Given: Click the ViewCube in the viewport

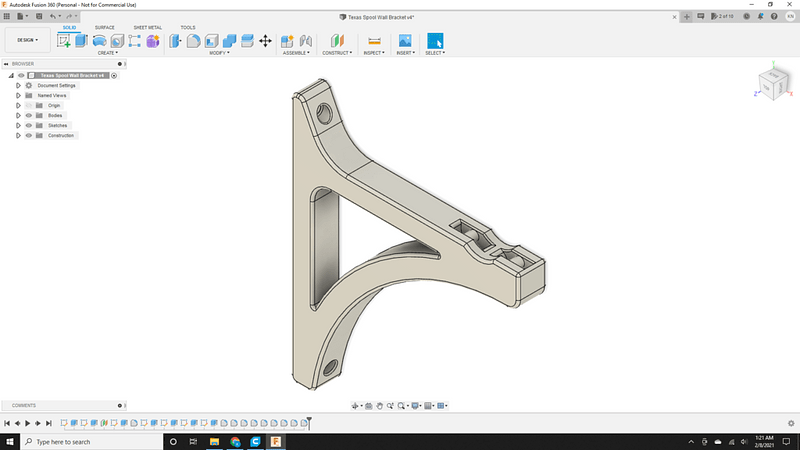Looking at the screenshot, I should coord(773,84).
